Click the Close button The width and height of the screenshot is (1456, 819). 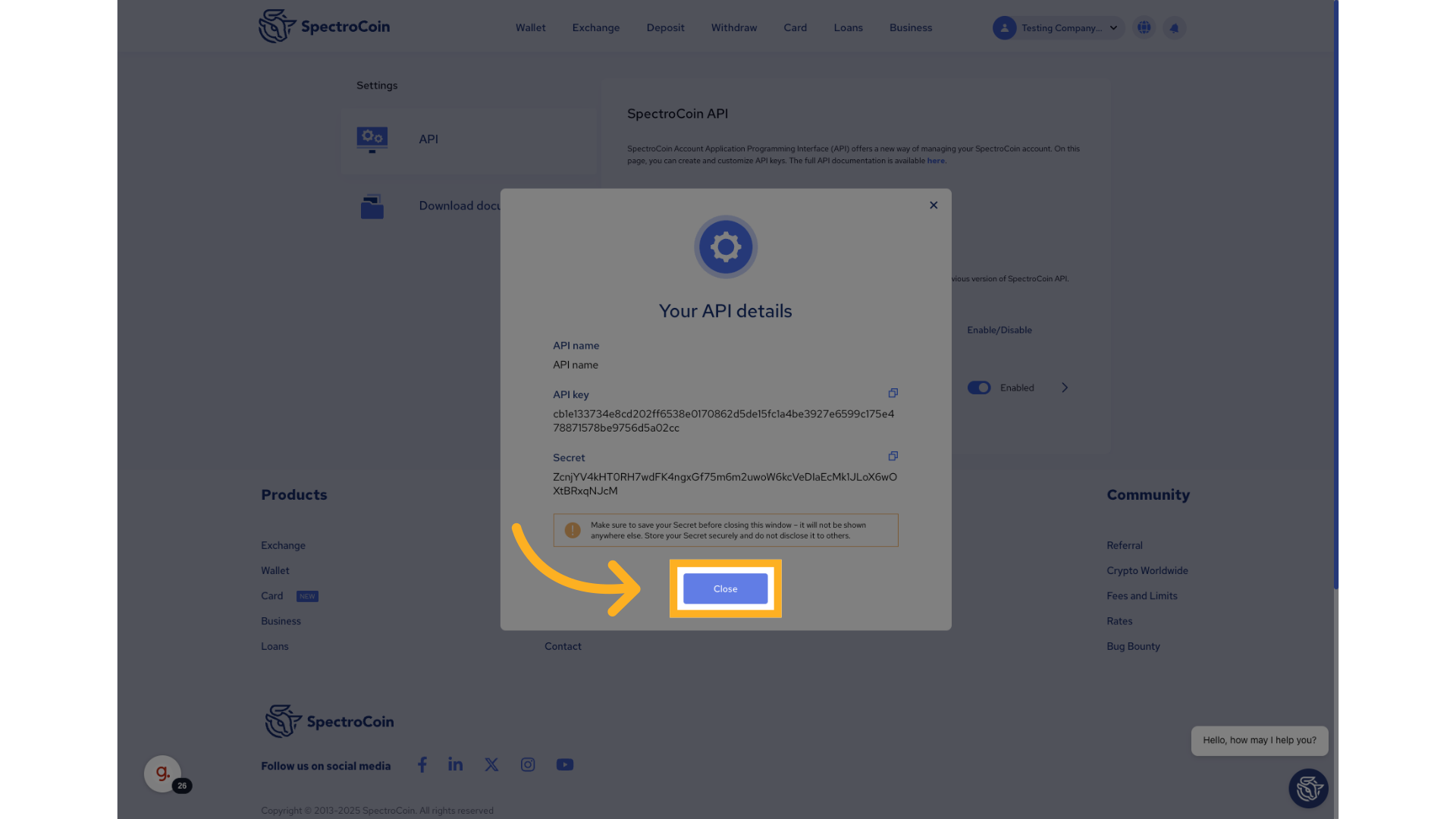(x=725, y=588)
